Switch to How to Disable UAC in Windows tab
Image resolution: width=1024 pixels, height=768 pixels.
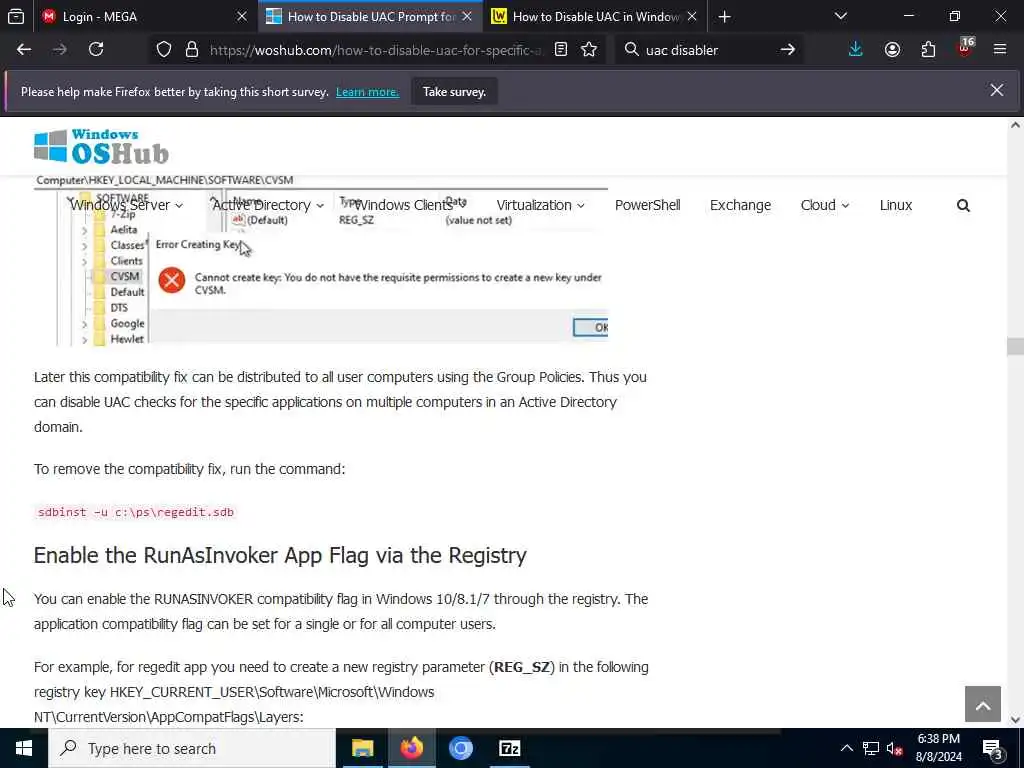594,16
